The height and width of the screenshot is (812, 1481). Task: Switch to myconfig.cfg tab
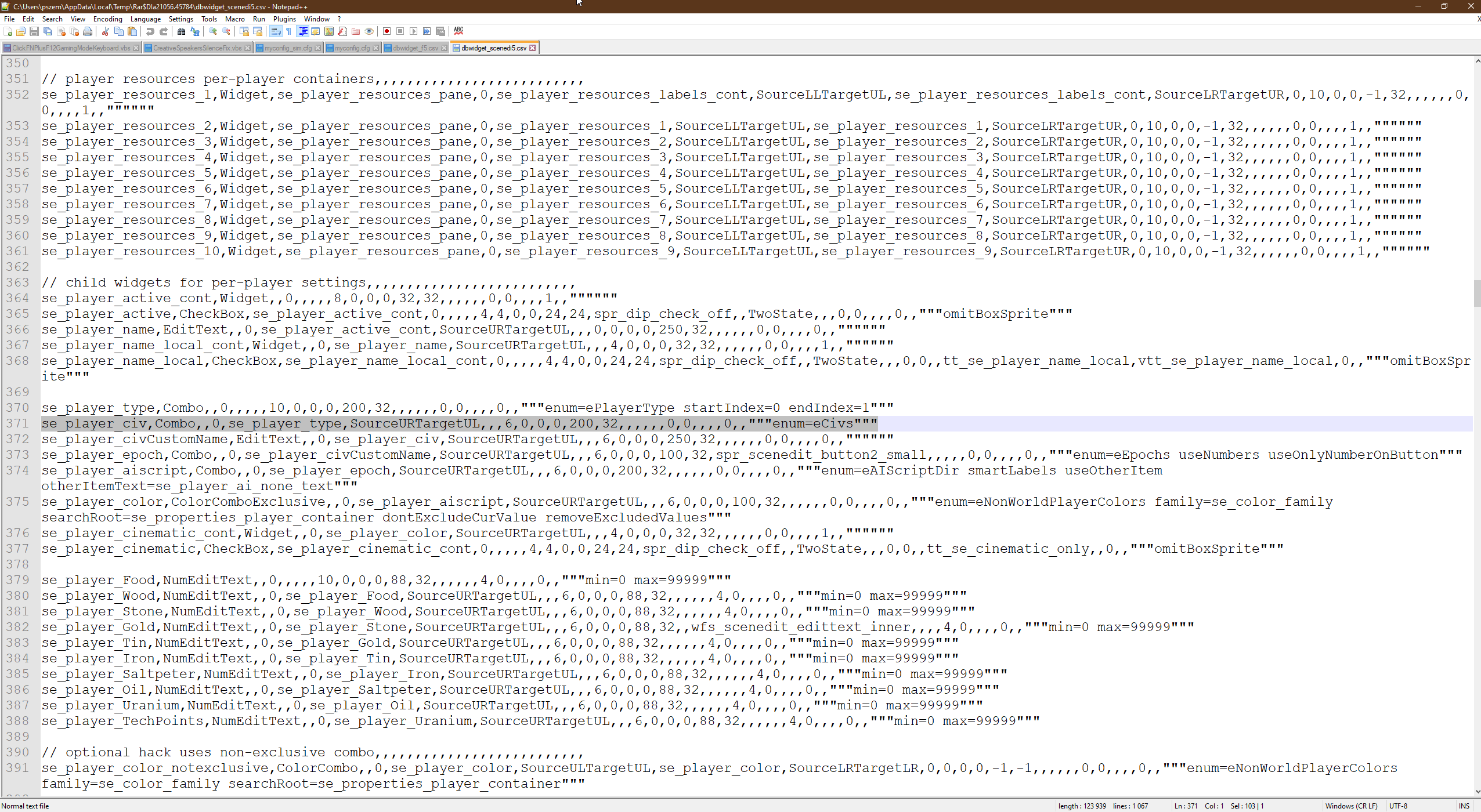(x=352, y=48)
